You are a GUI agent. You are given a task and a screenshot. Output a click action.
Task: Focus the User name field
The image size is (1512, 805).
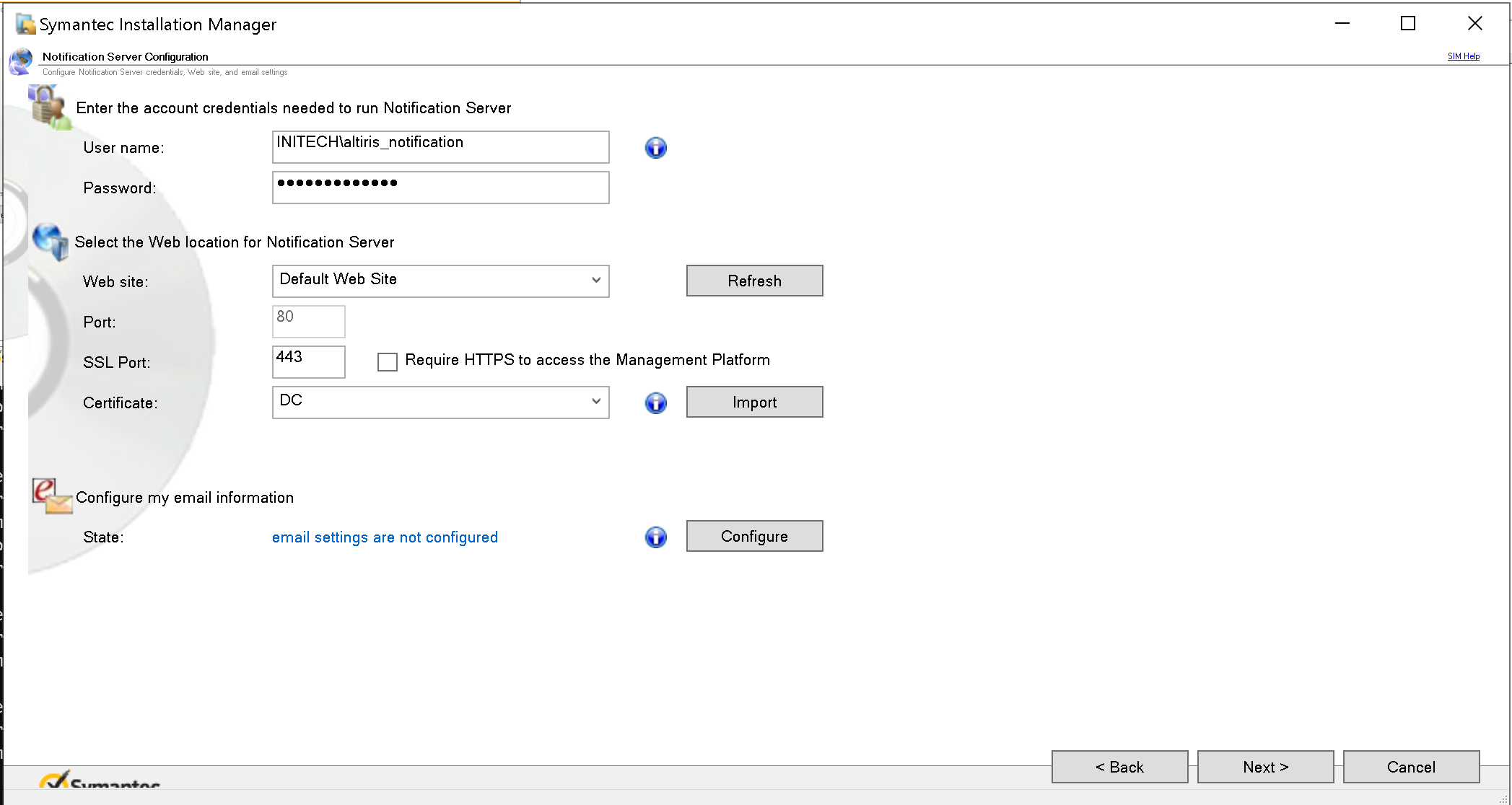[x=441, y=147]
